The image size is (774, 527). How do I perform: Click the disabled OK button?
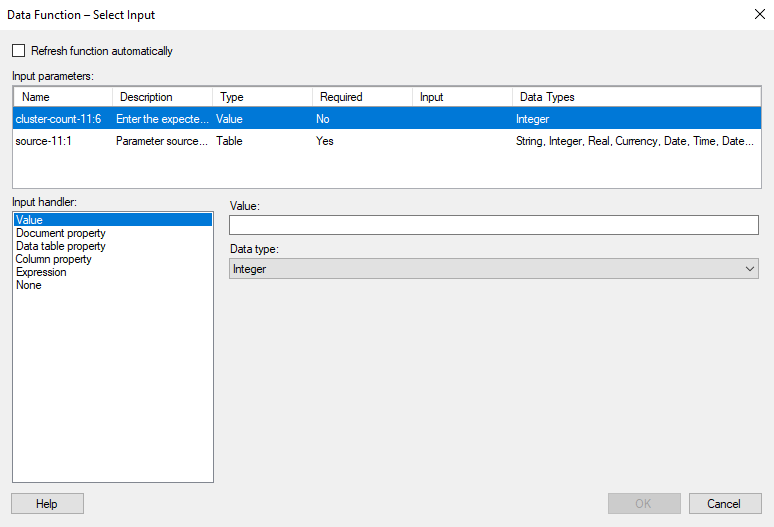644,503
